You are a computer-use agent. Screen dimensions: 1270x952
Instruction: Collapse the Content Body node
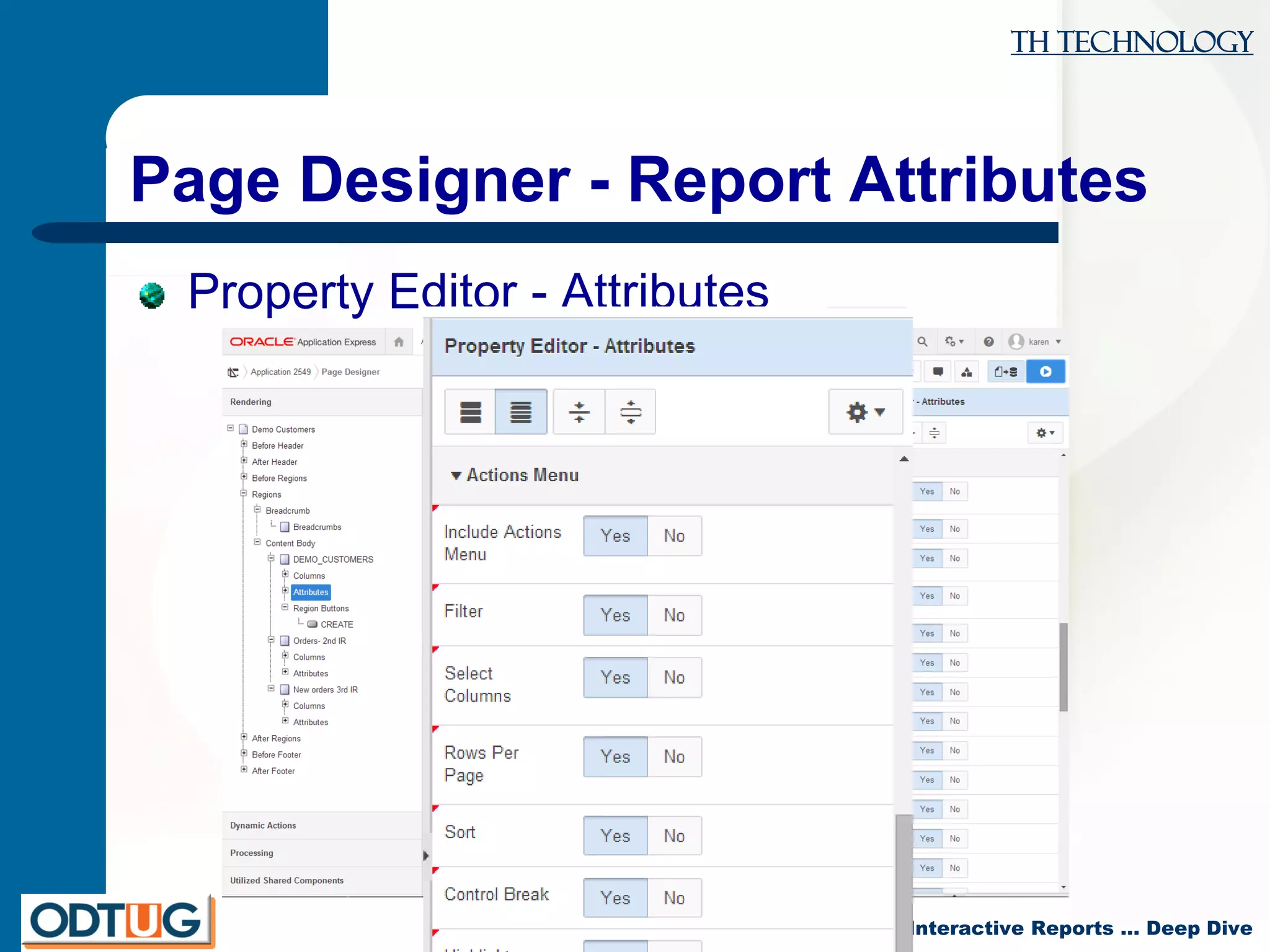click(257, 542)
